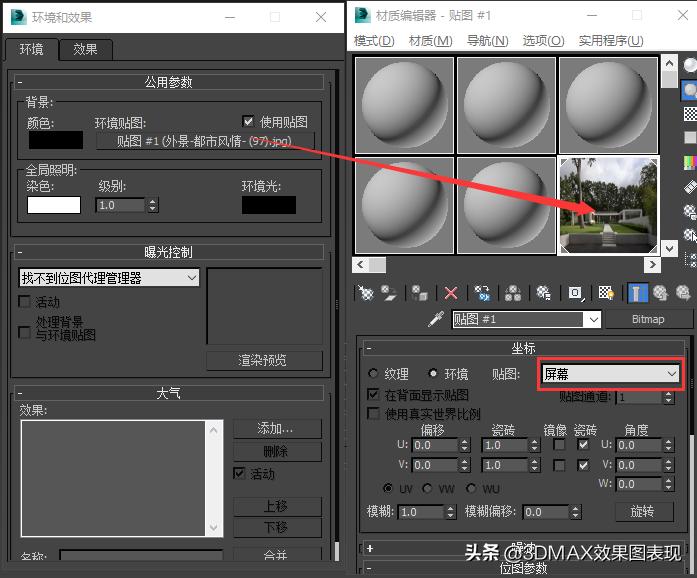This screenshot has width=697, height=578.
Task: Enable 活动 checkbox under exposure control
Action: click(x=24, y=301)
